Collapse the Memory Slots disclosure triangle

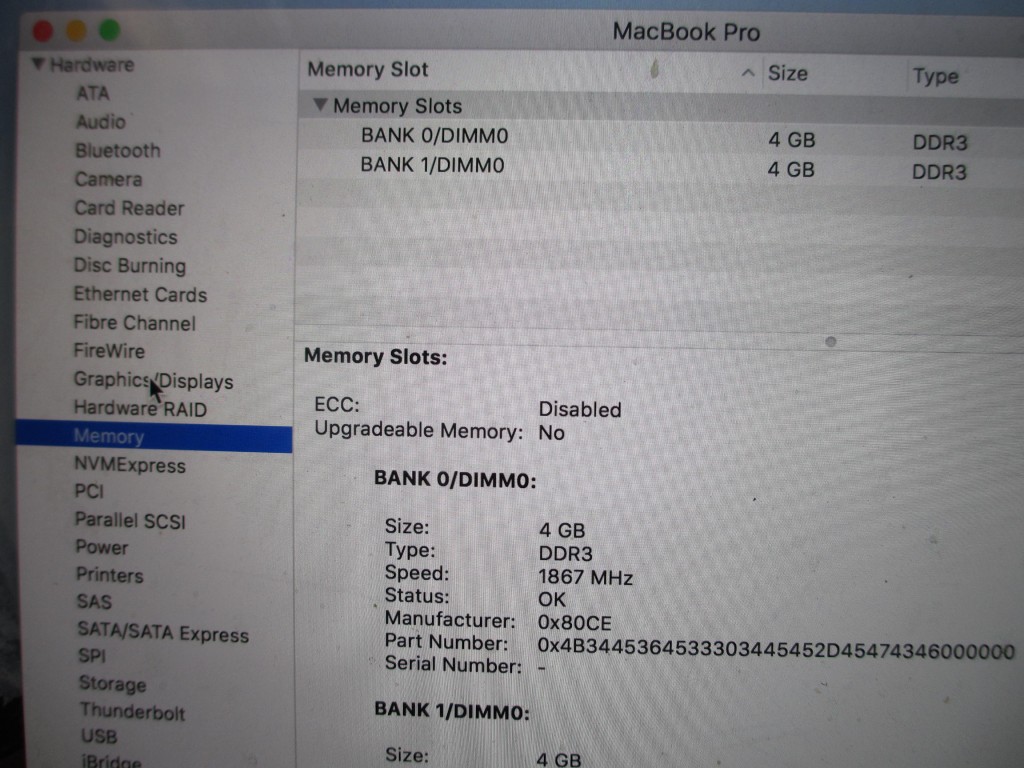[x=319, y=104]
